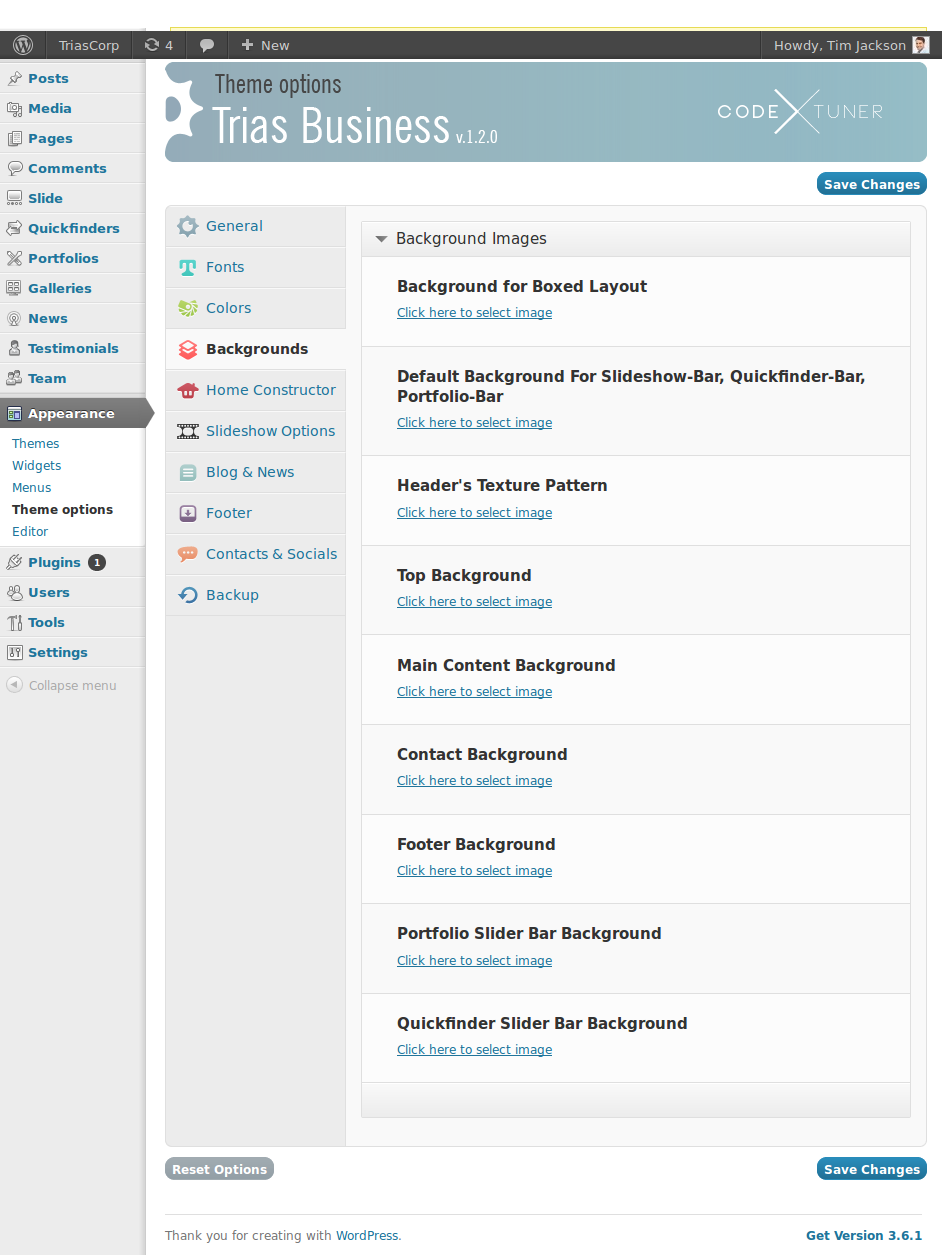This screenshot has height=1255, width=942.
Task: Click the Reset Options button
Action: [219, 1169]
